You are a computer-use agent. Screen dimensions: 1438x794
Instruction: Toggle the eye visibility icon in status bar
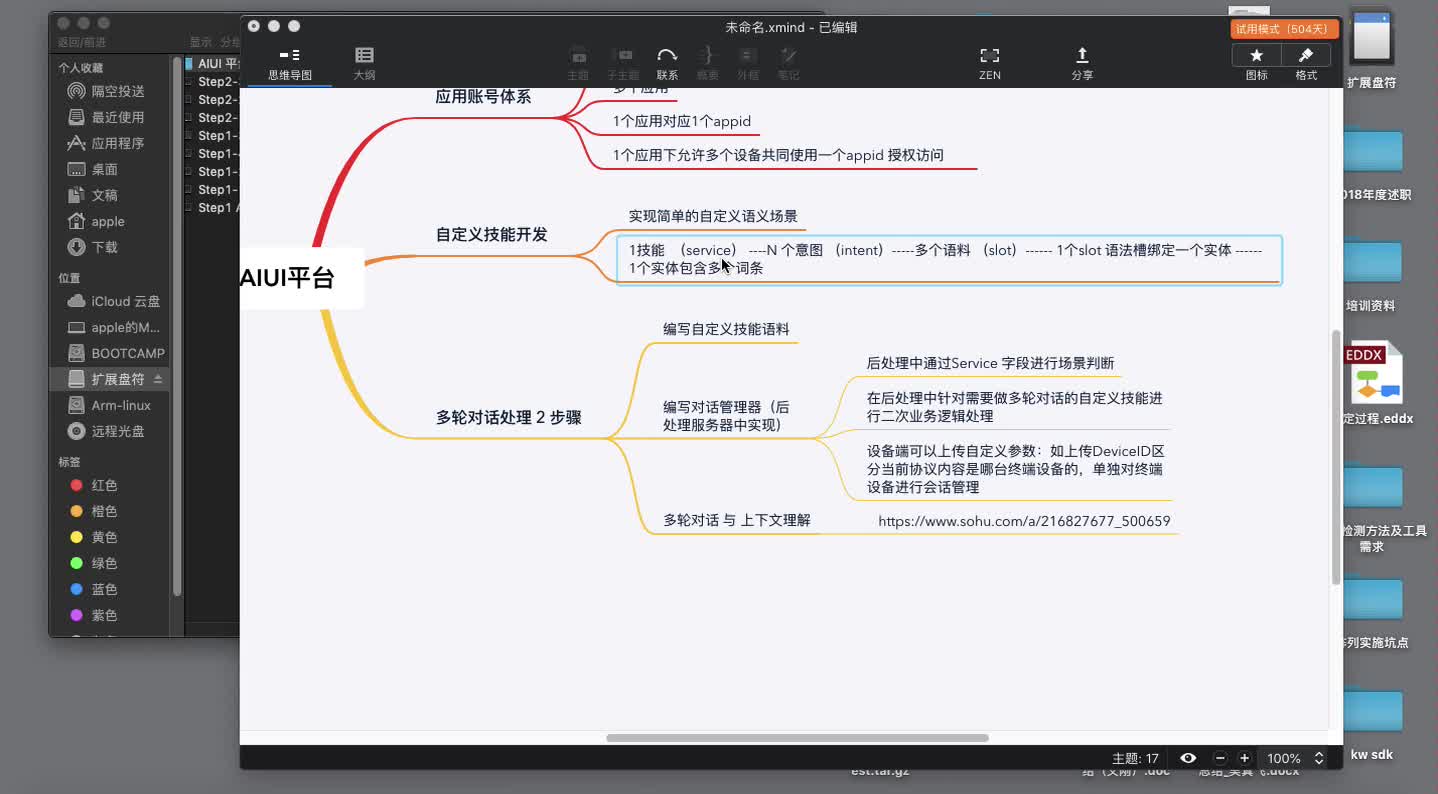pyautogui.click(x=1188, y=758)
